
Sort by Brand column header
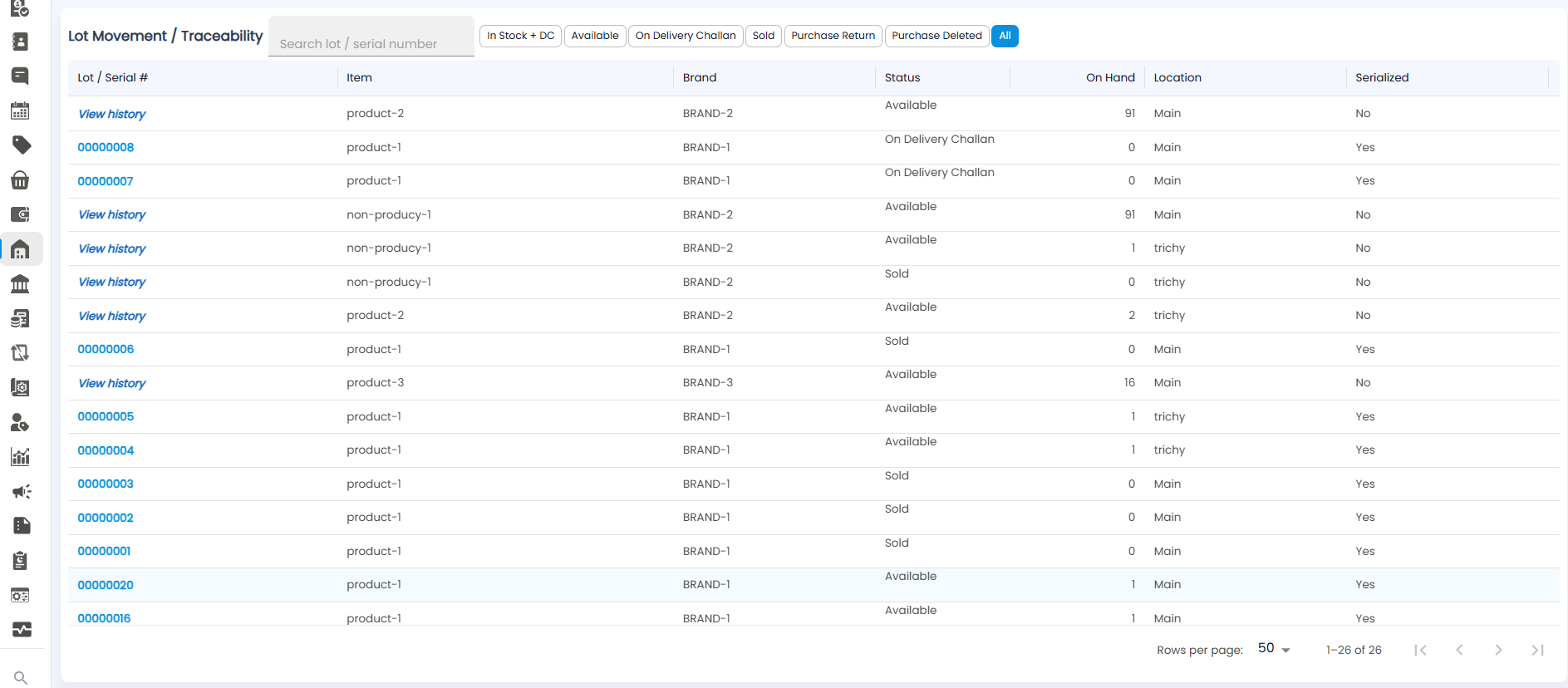(x=700, y=77)
